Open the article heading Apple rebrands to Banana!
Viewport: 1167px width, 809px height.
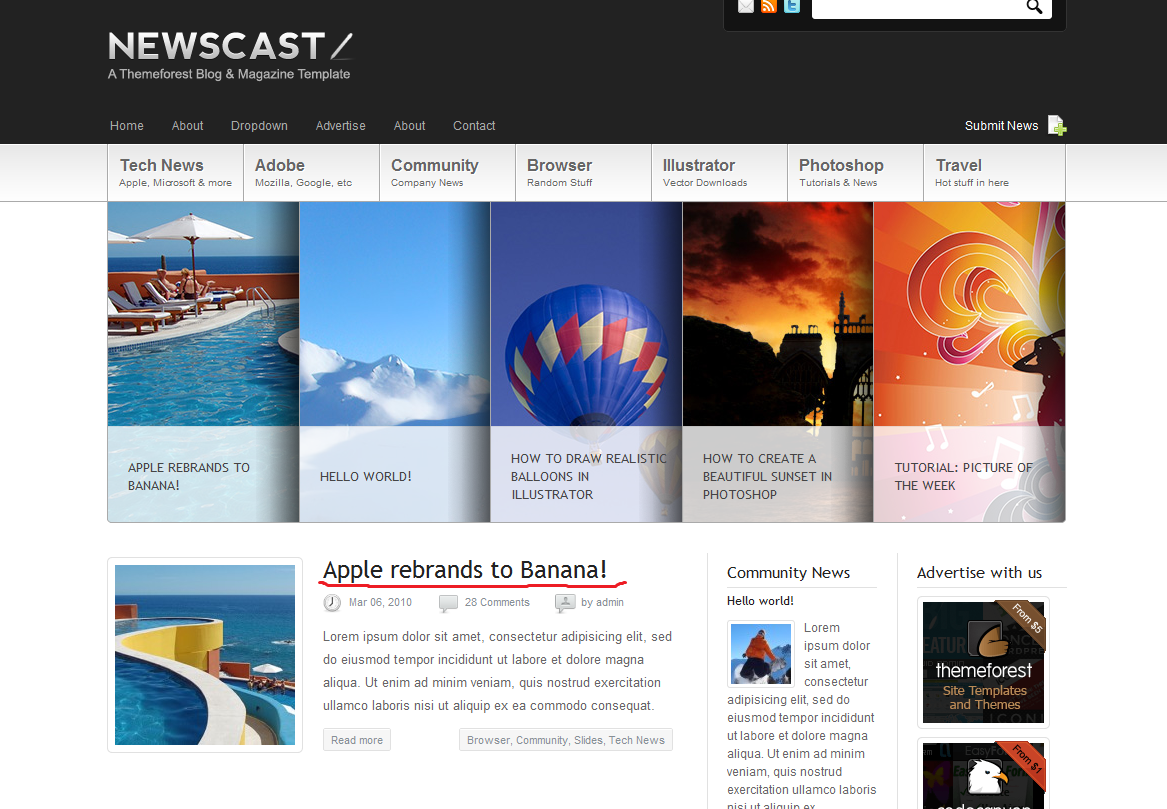[x=465, y=570]
